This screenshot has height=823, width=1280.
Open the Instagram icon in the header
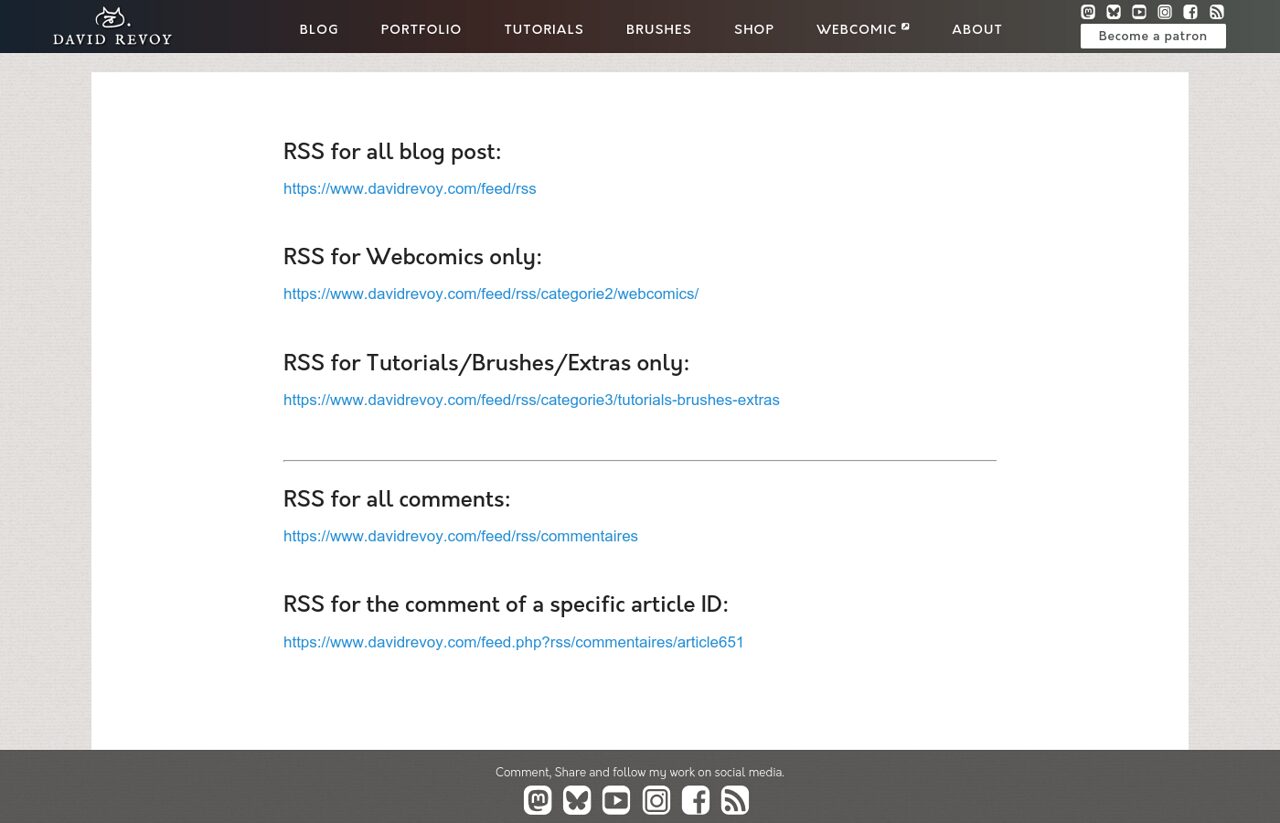point(1165,12)
